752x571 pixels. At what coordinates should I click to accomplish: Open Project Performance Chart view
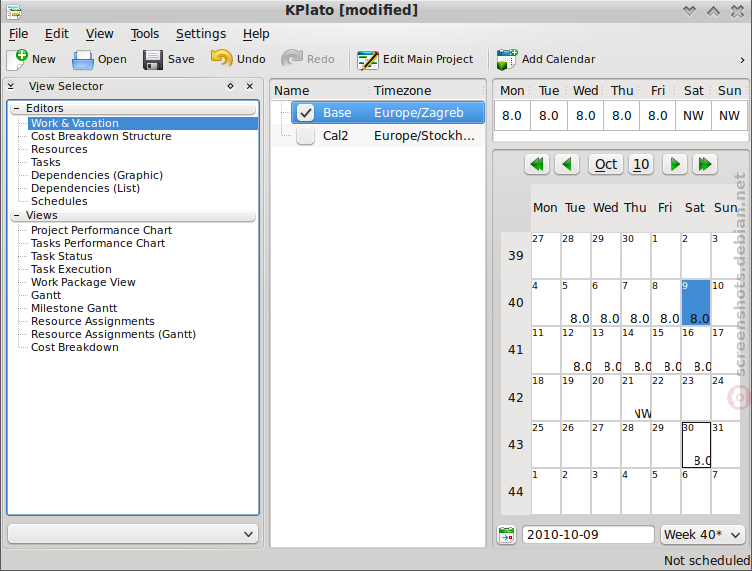click(101, 230)
